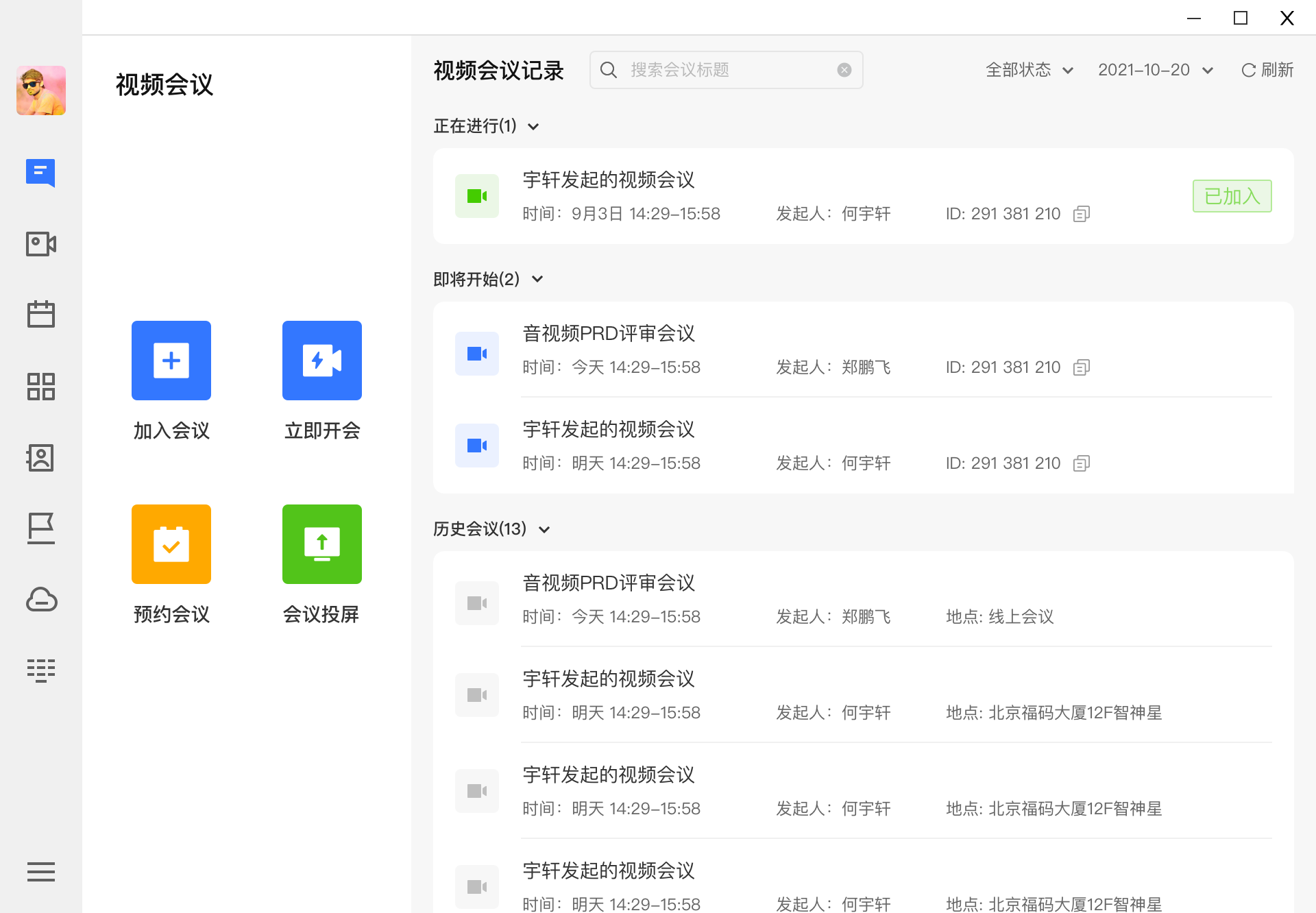This screenshot has height=913, width=1316.
Task: Open the 2021-10-20 date dropdown
Action: coord(1155,70)
